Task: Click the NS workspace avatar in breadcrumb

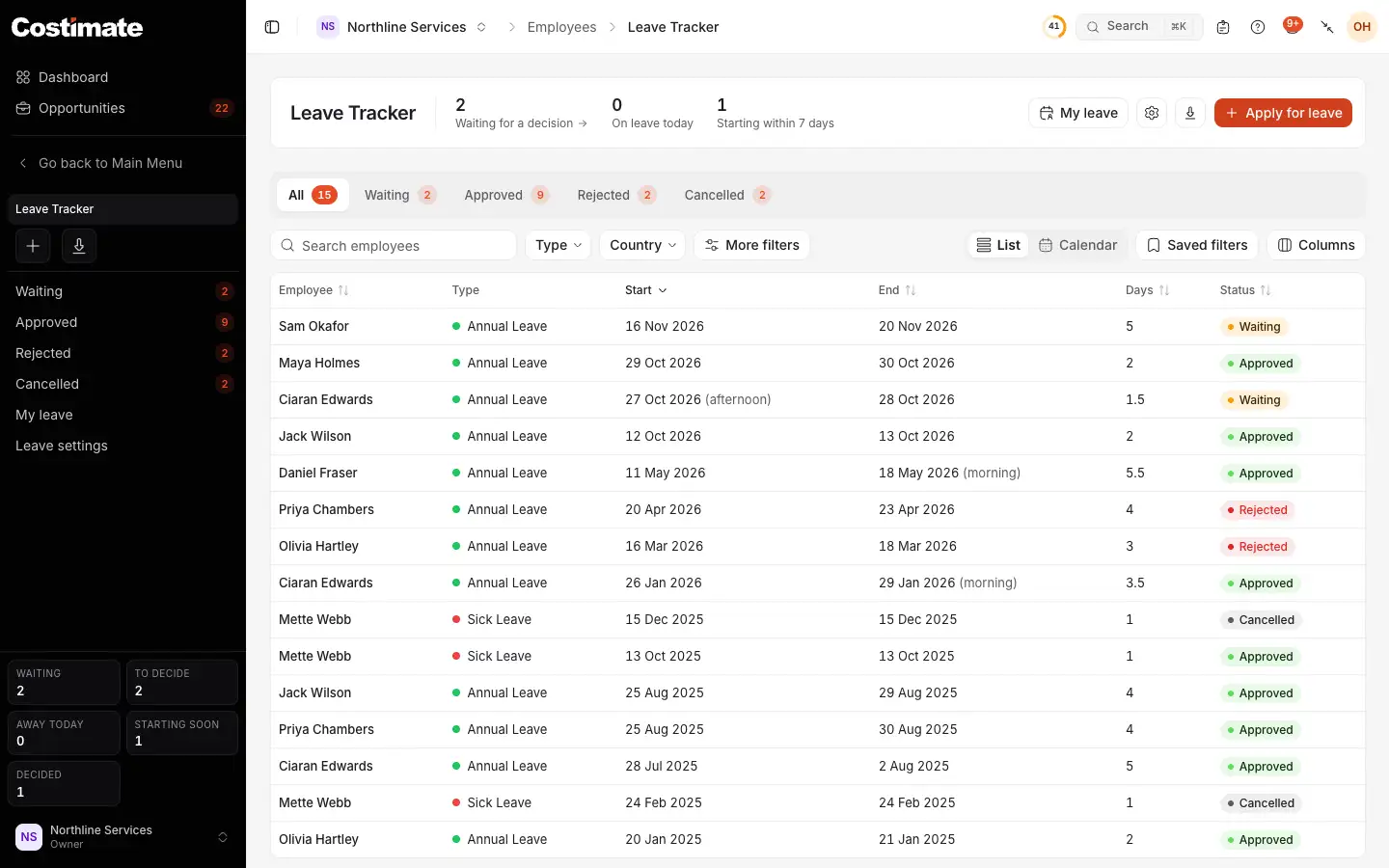Action: pos(328,27)
